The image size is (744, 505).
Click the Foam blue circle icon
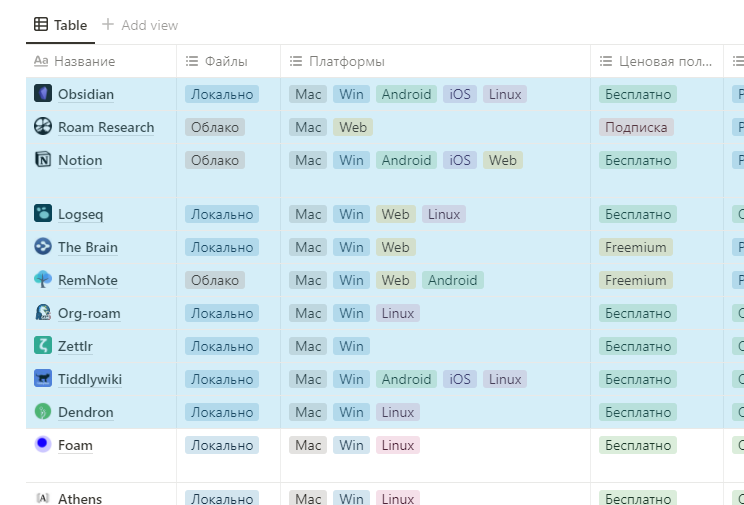43,444
